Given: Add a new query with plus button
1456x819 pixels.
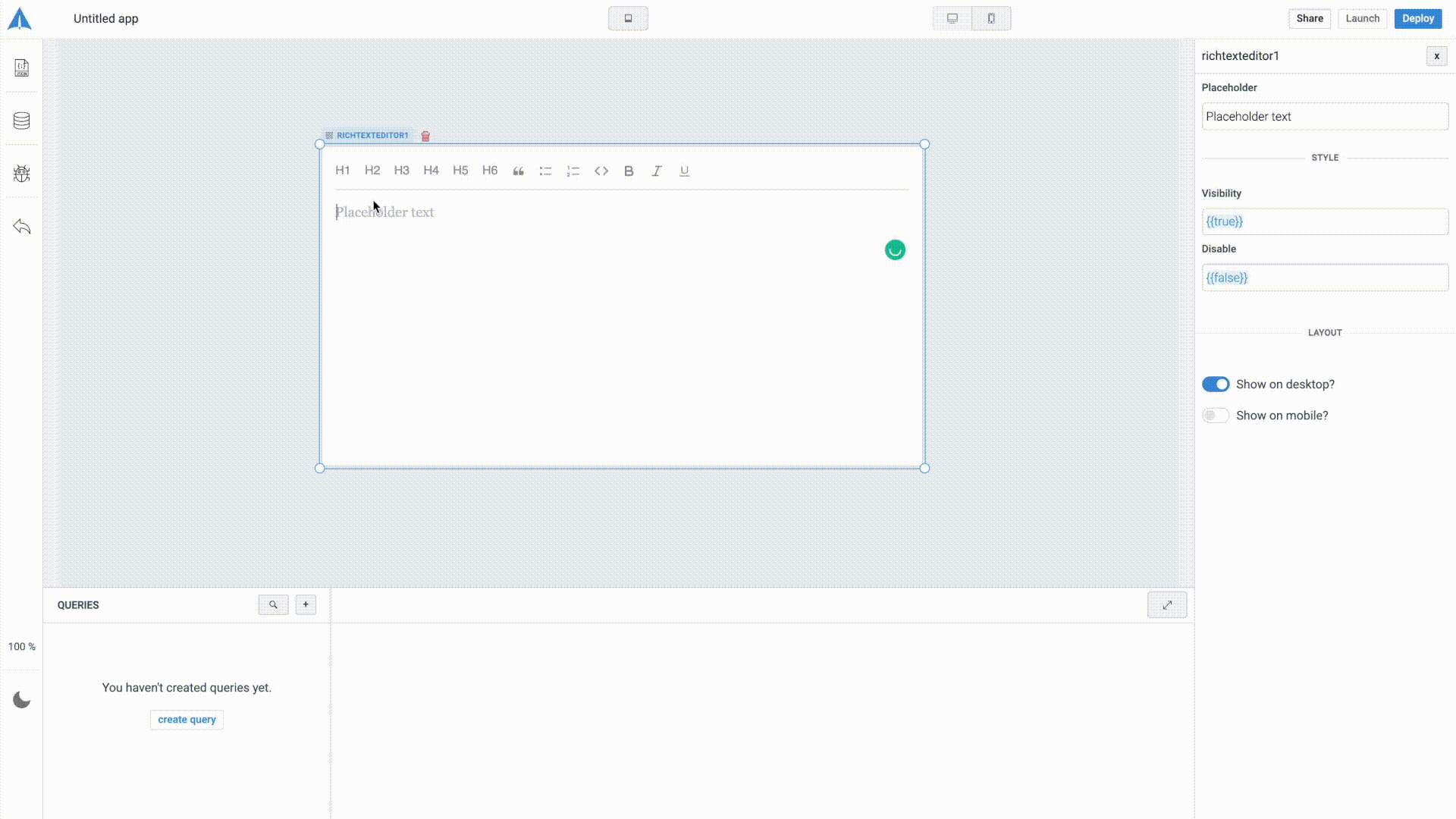Looking at the screenshot, I should [306, 604].
